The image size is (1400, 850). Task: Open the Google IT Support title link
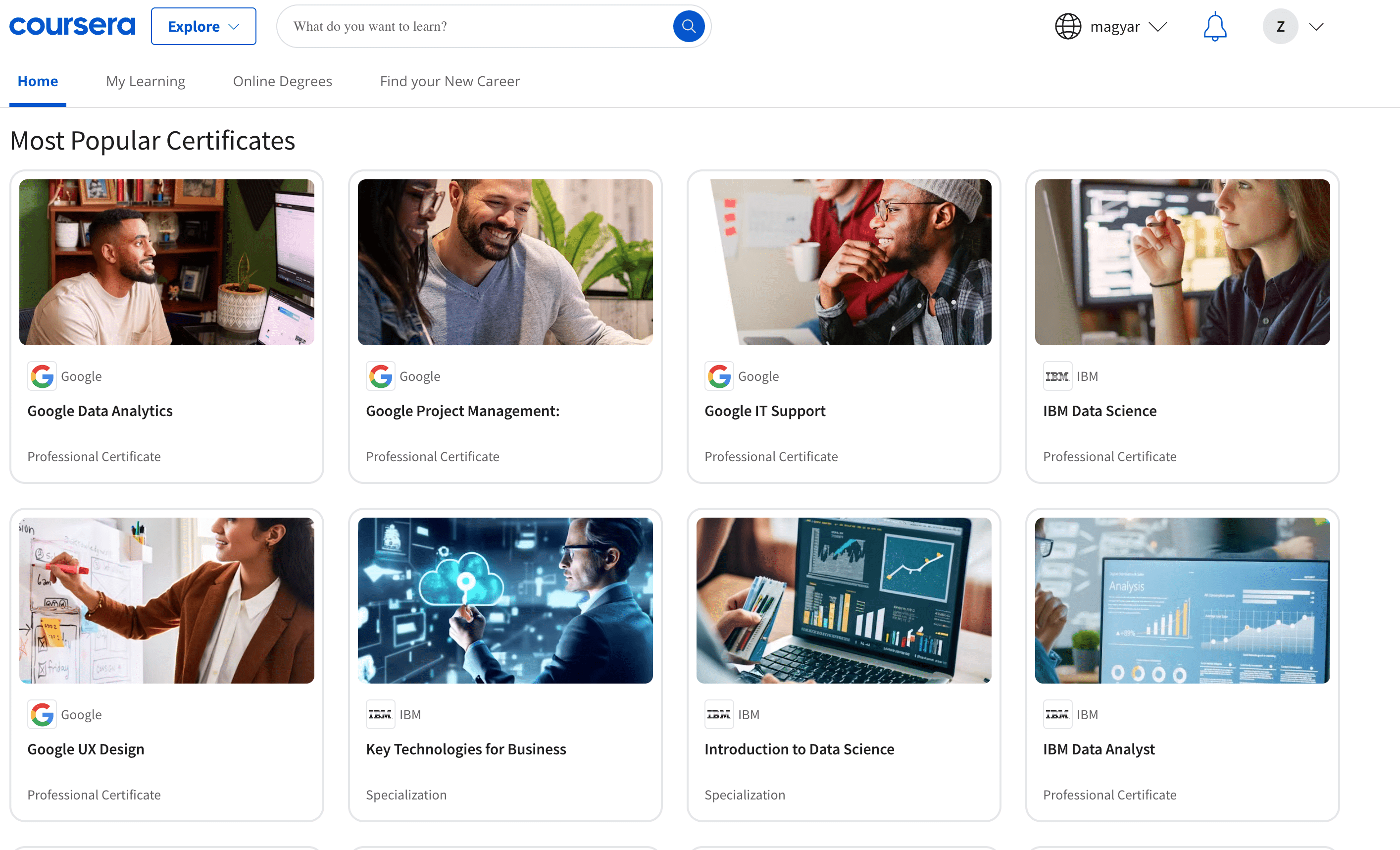(765, 411)
